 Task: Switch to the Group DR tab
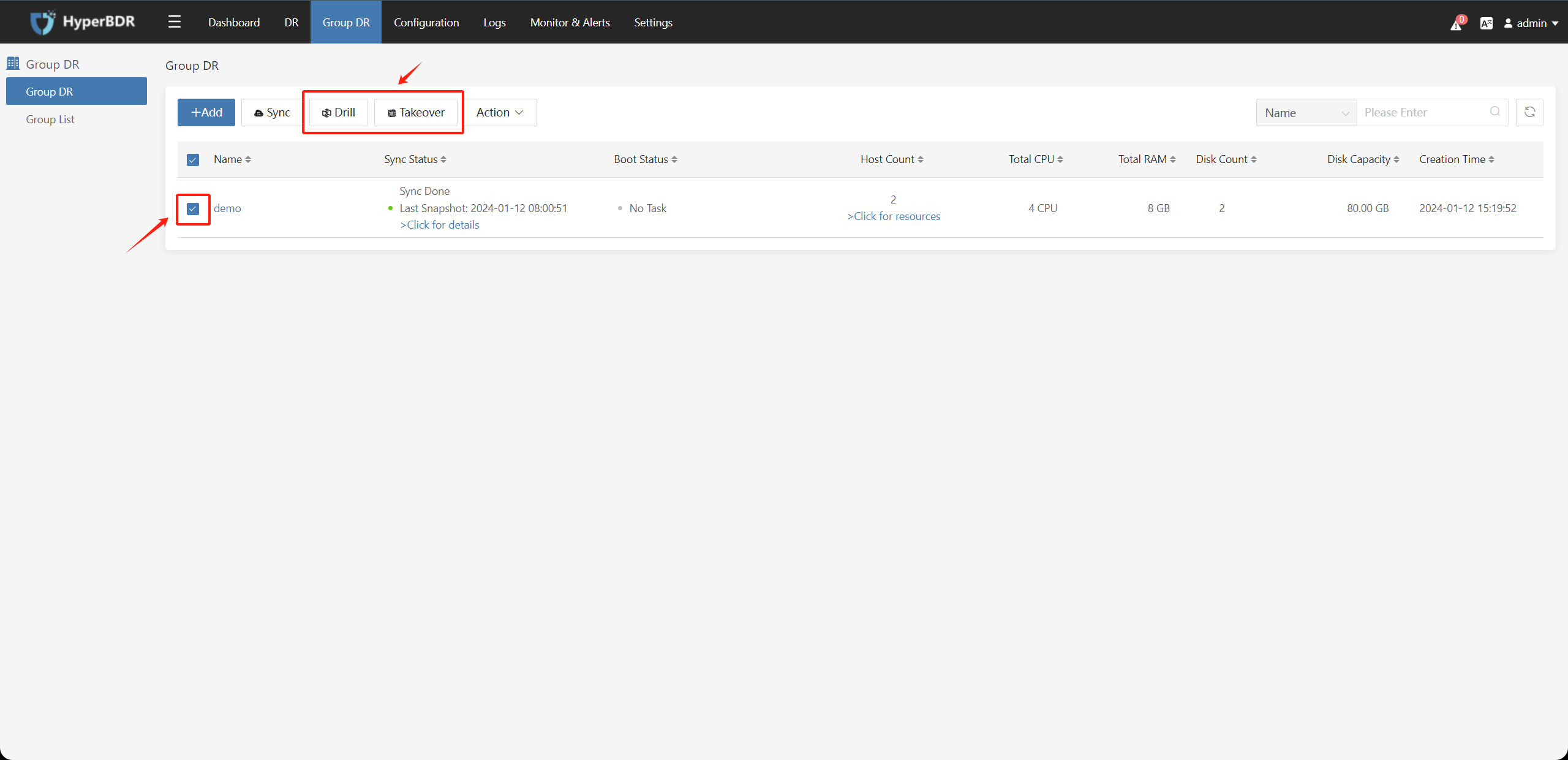pyautogui.click(x=345, y=22)
